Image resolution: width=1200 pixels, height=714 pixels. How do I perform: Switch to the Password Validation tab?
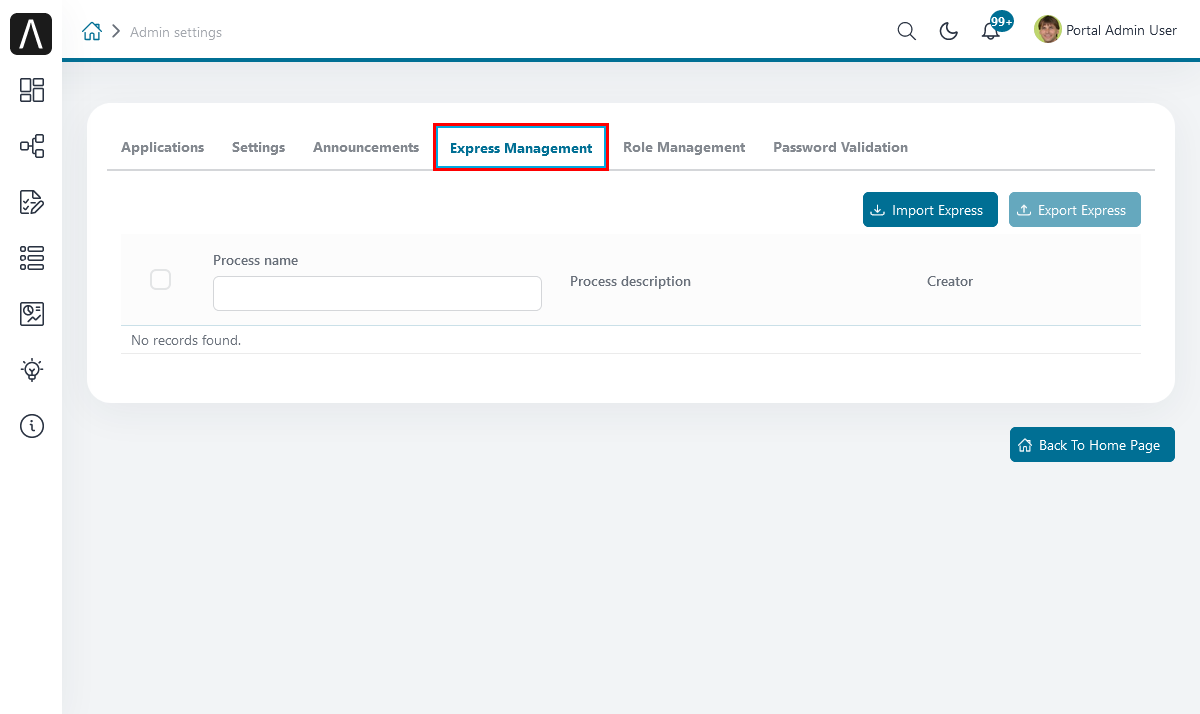click(840, 147)
